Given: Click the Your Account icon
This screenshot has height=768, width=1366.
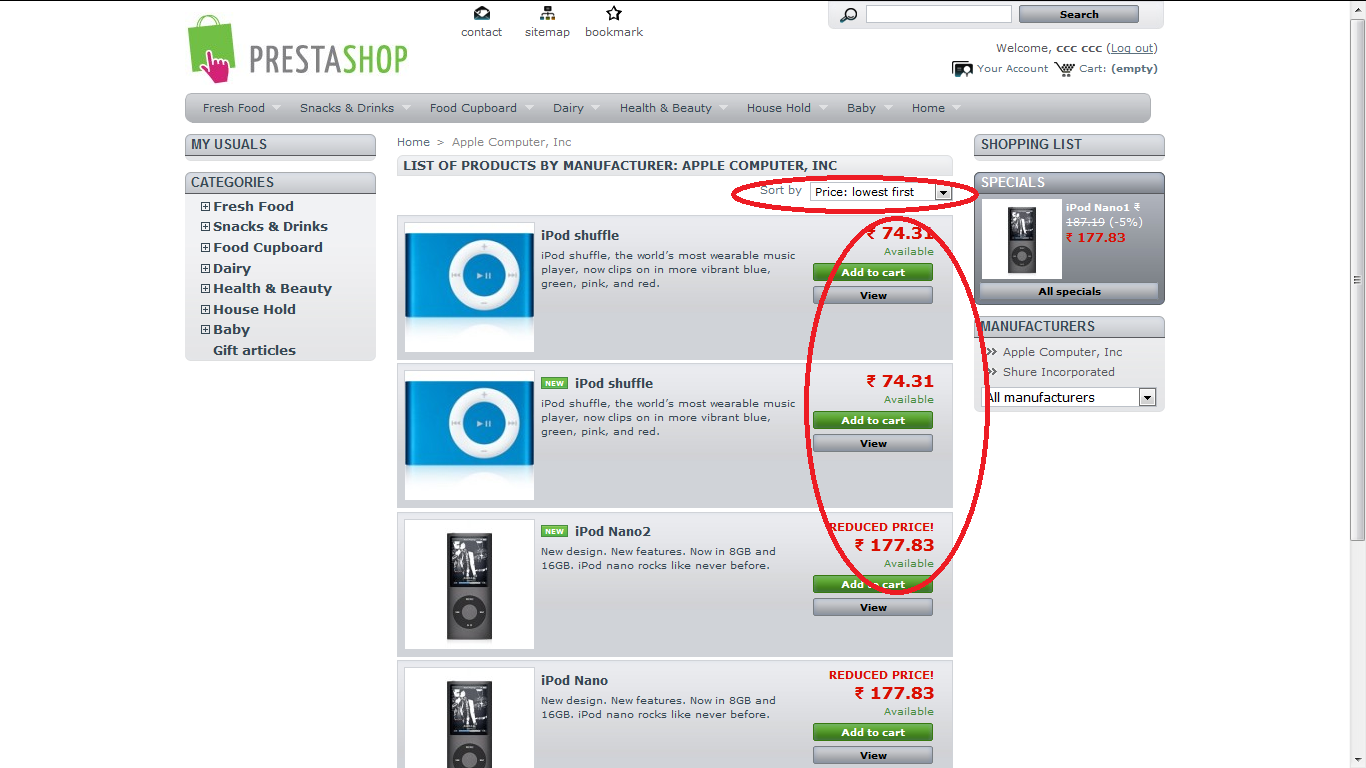Looking at the screenshot, I should tap(962, 69).
